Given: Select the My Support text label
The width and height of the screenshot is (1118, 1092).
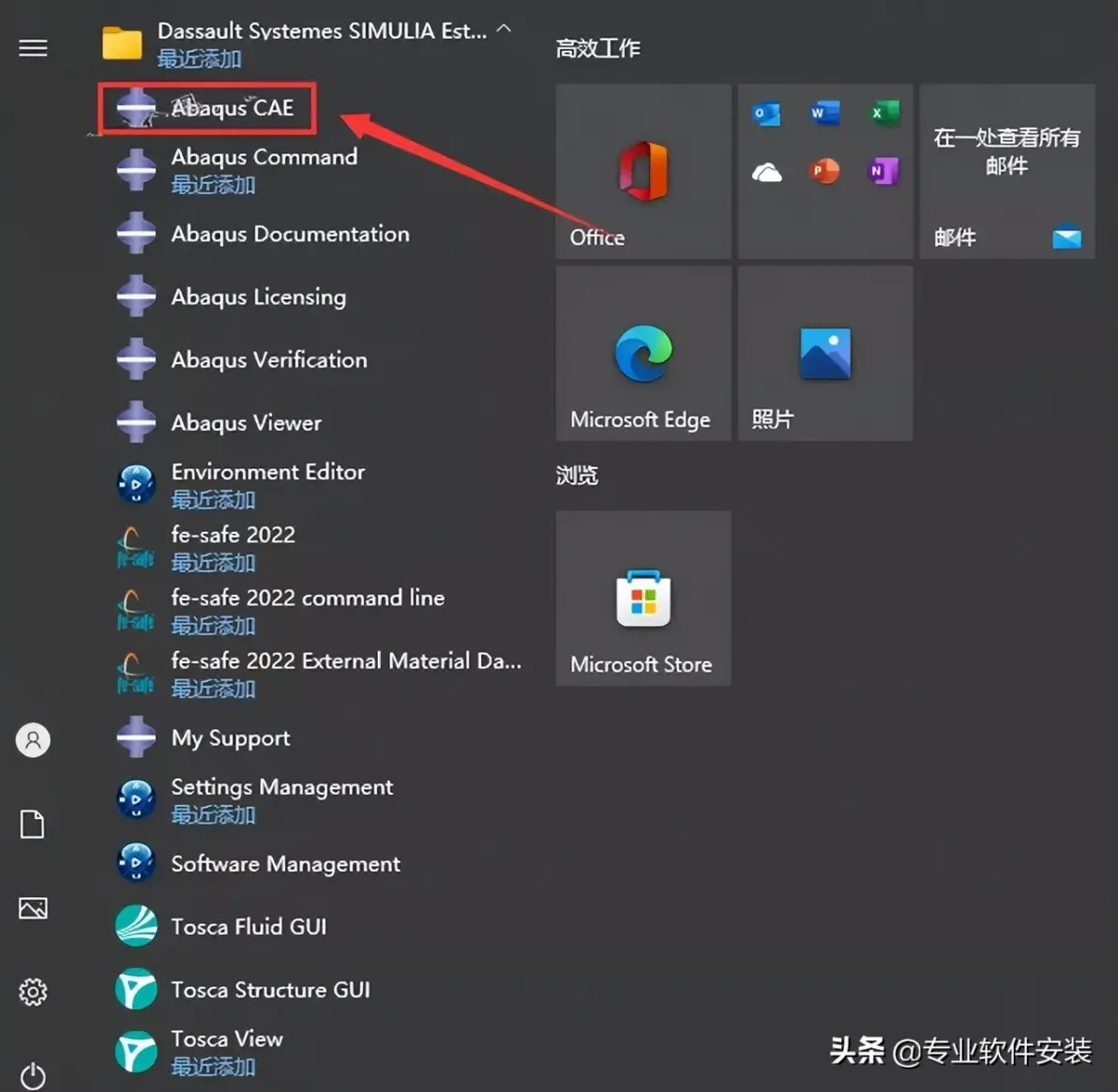Looking at the screenshot, I should [231, 738].
